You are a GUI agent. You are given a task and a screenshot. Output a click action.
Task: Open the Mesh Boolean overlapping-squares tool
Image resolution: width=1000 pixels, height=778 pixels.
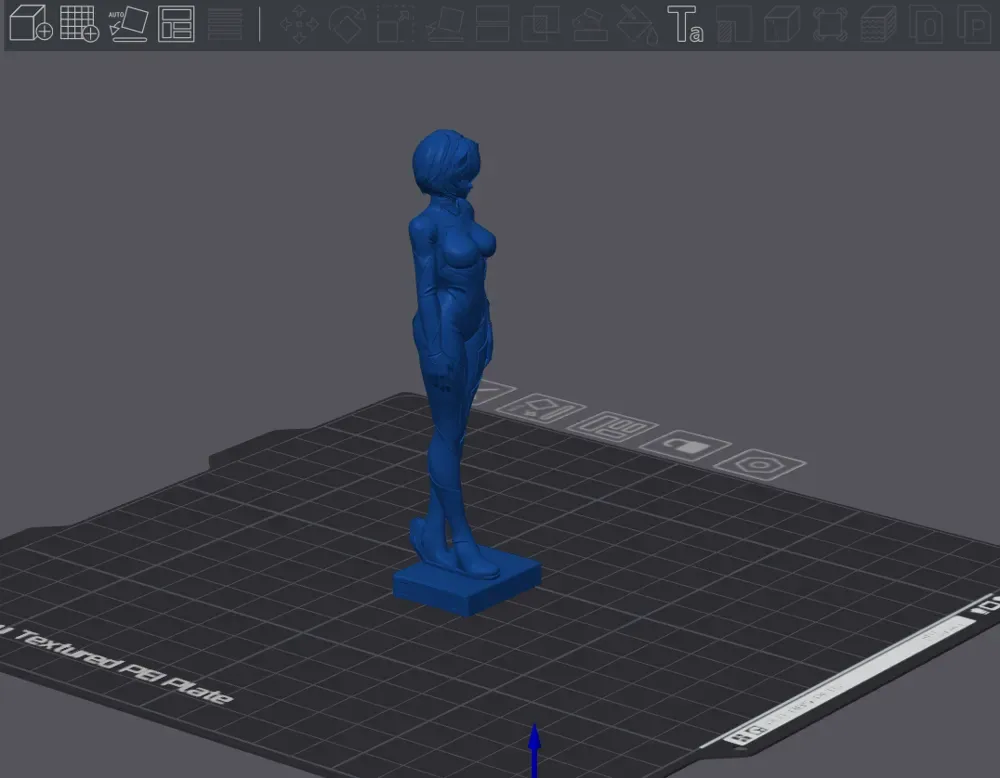(x=540, y=24)
